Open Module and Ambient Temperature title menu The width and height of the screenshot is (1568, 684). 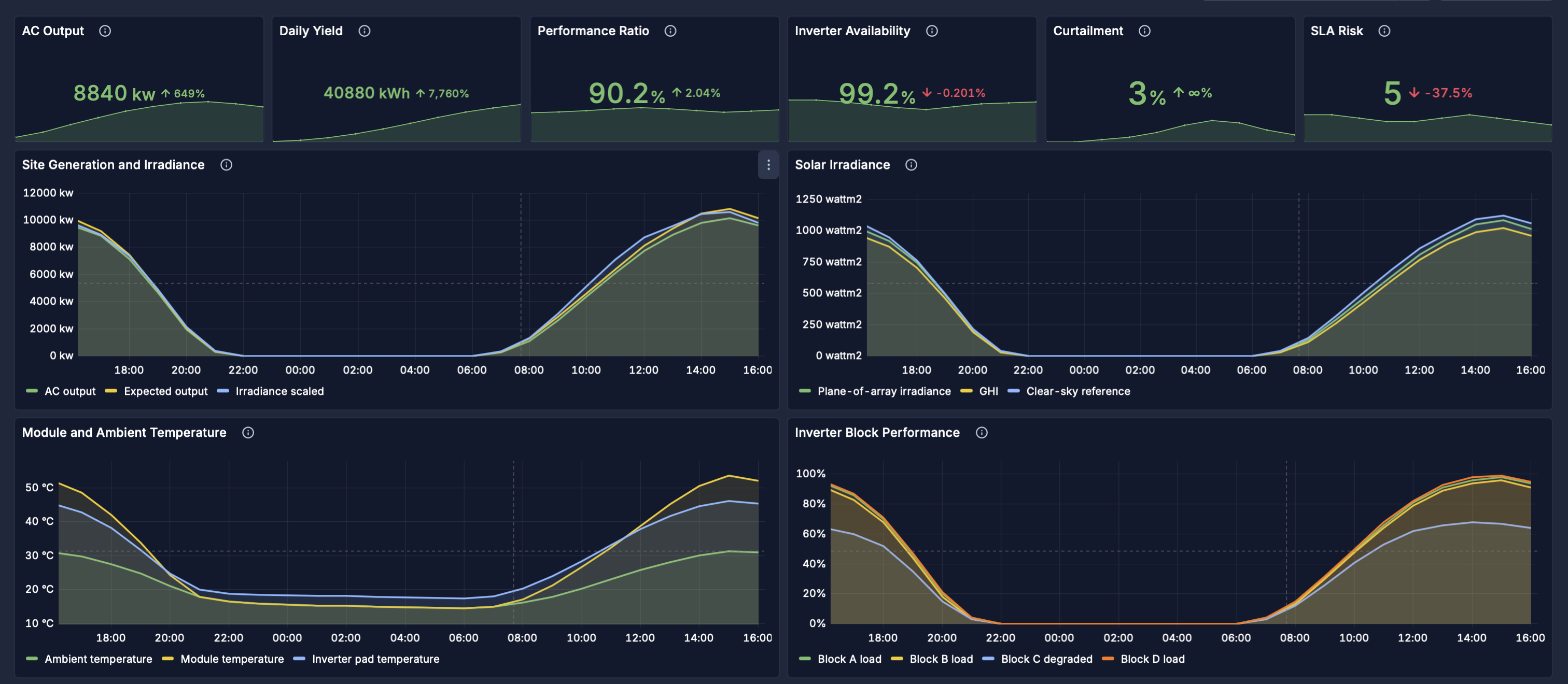pos(124,433)
